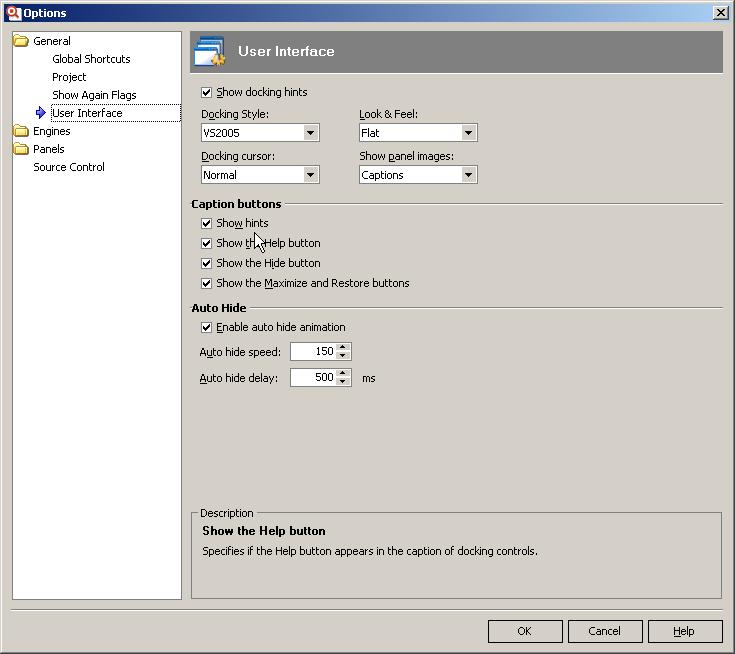Toggle the Show the Hide button checkbox
The height and width of the screenshot is (654, 735).
click(207, 264)
